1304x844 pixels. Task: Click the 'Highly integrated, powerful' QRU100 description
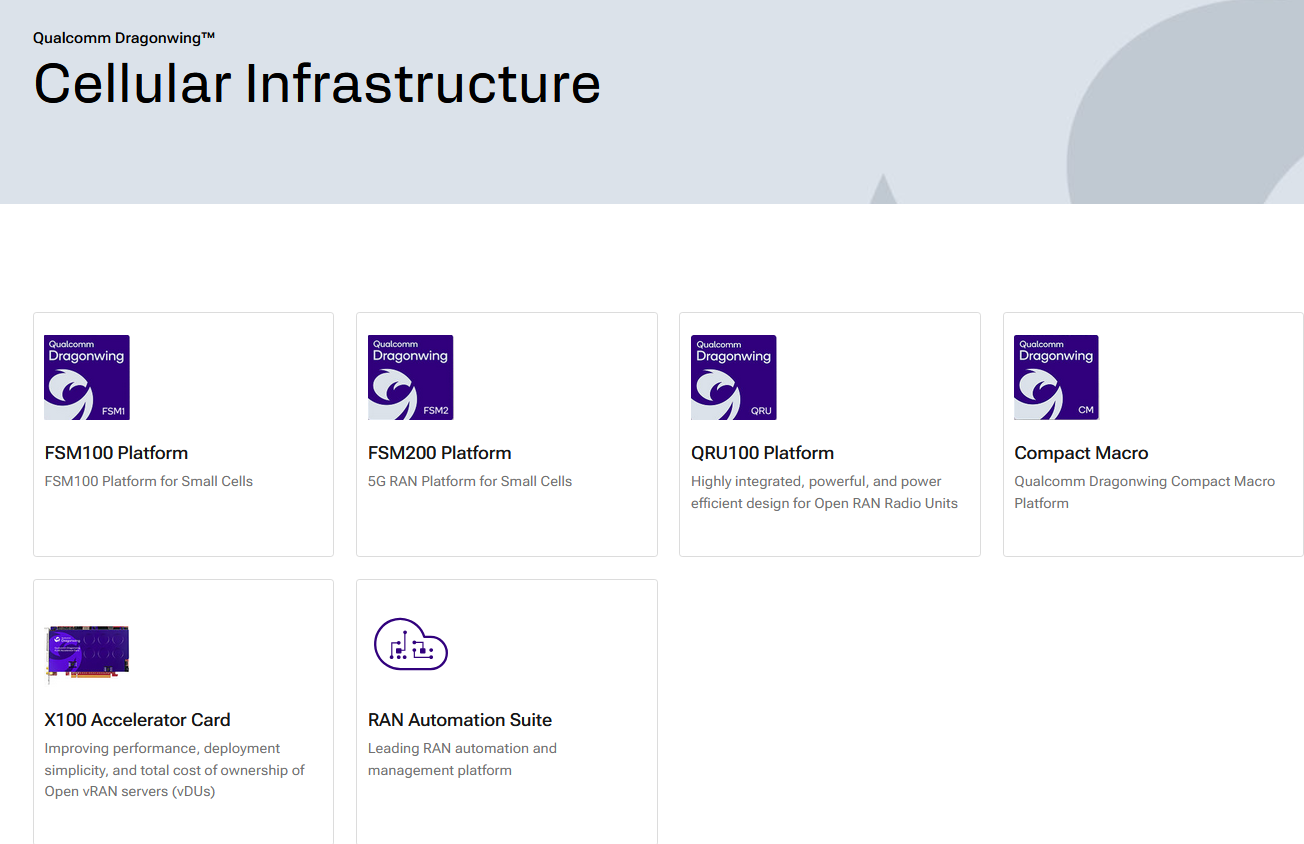[x=824, y=492]
